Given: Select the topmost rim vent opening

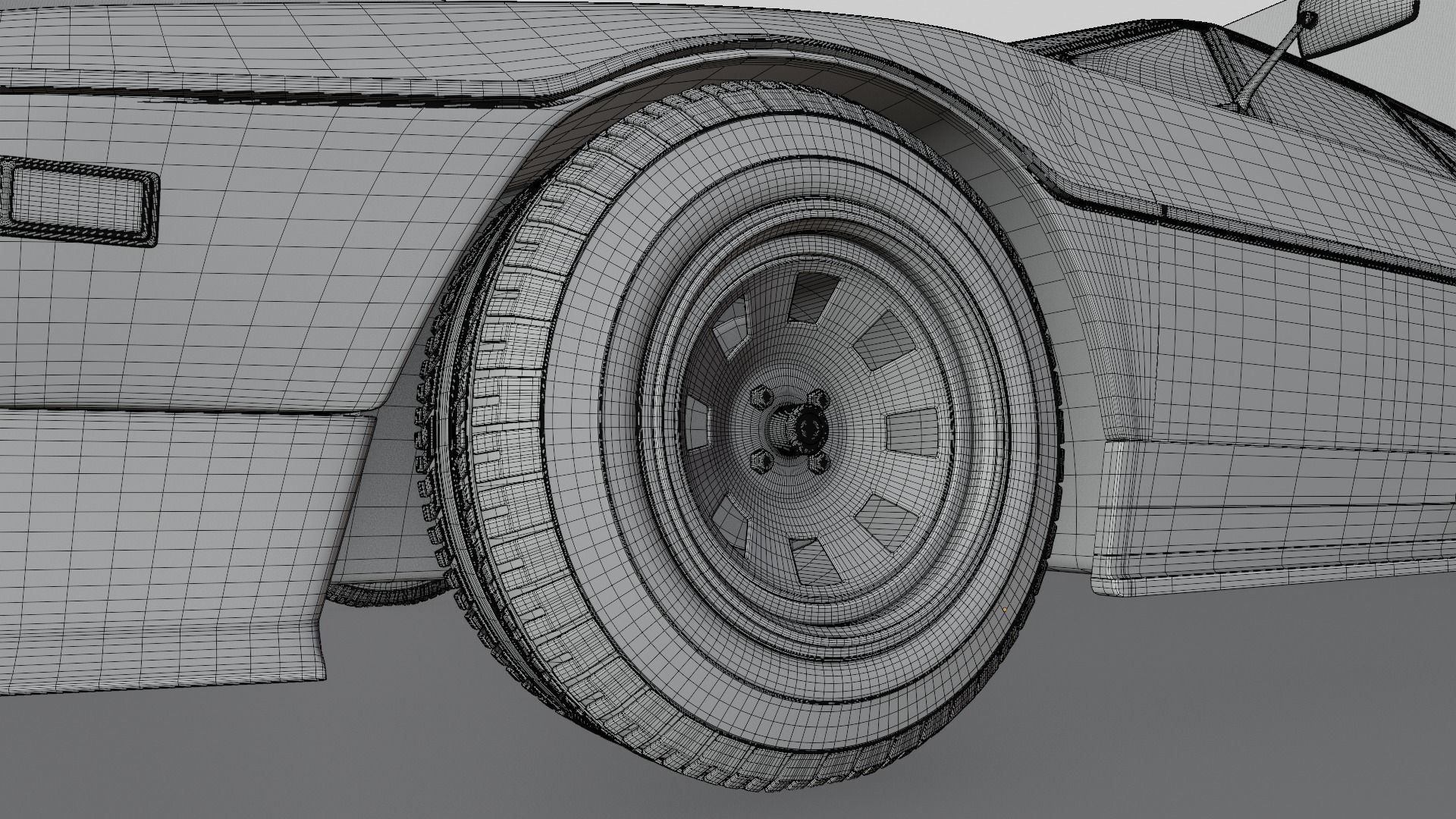Looking at the screenshot, I should click(811, 296).
